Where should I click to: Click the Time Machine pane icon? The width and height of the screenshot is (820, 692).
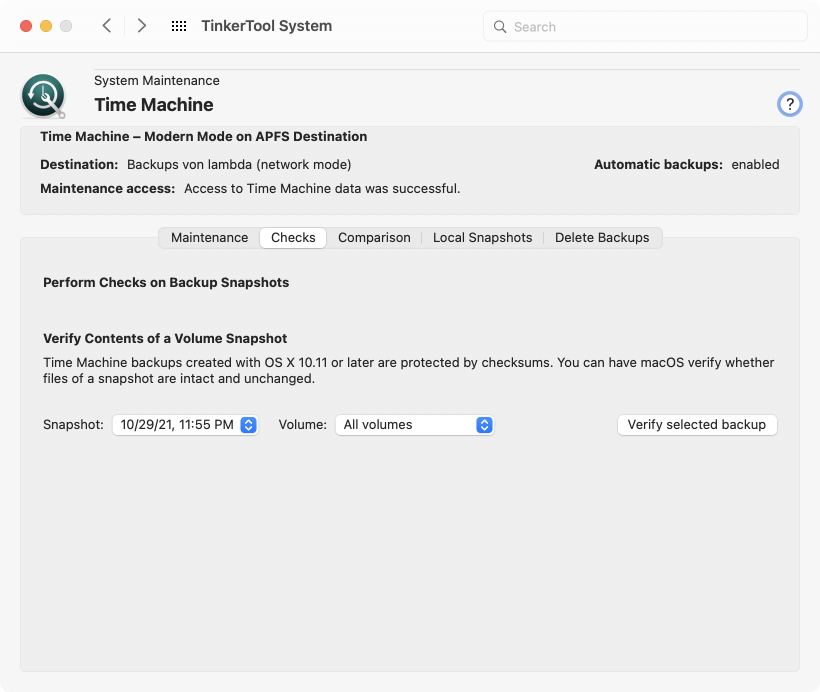click(43, 96)
